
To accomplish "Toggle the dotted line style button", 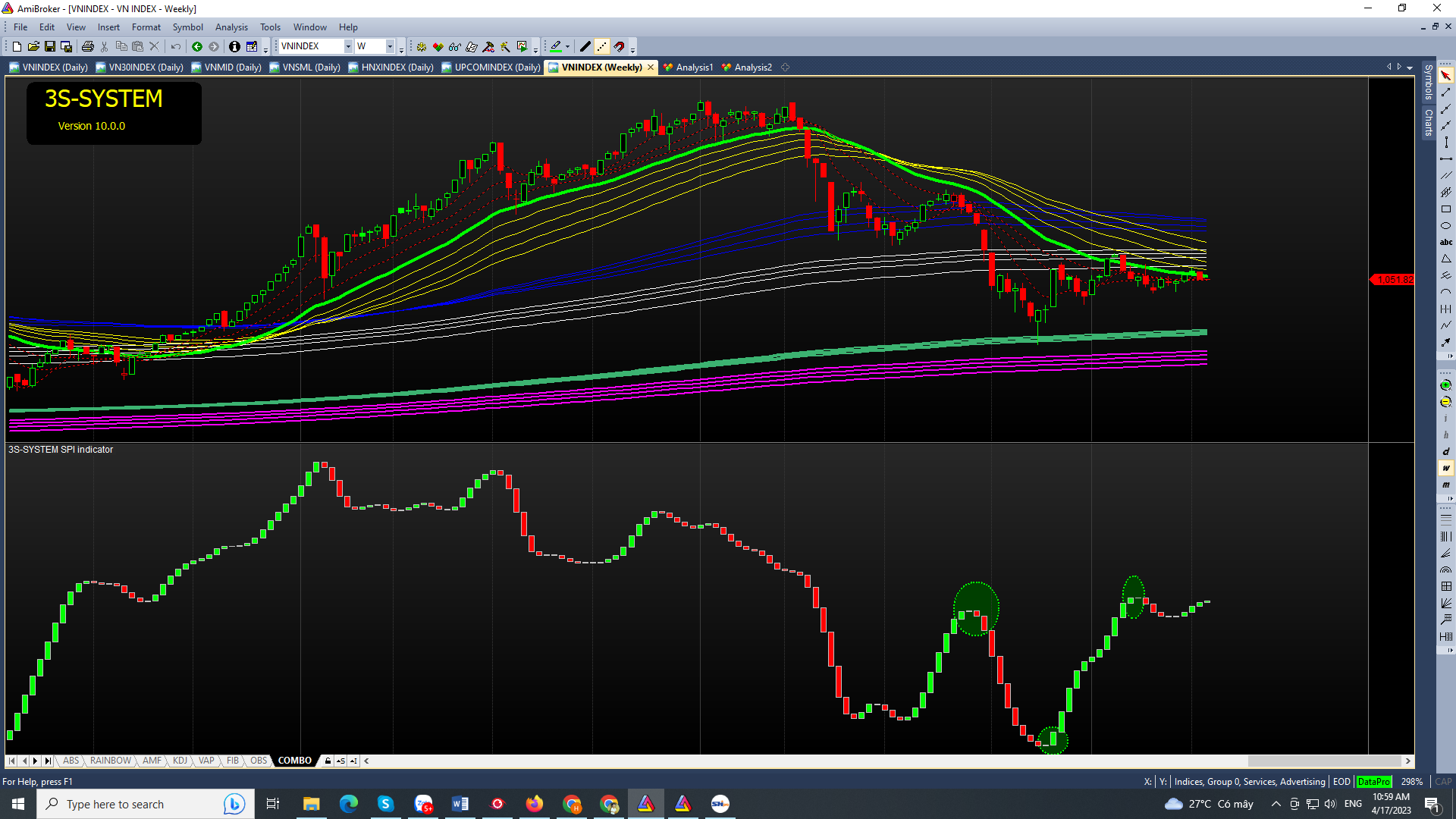I will point(602,47).
